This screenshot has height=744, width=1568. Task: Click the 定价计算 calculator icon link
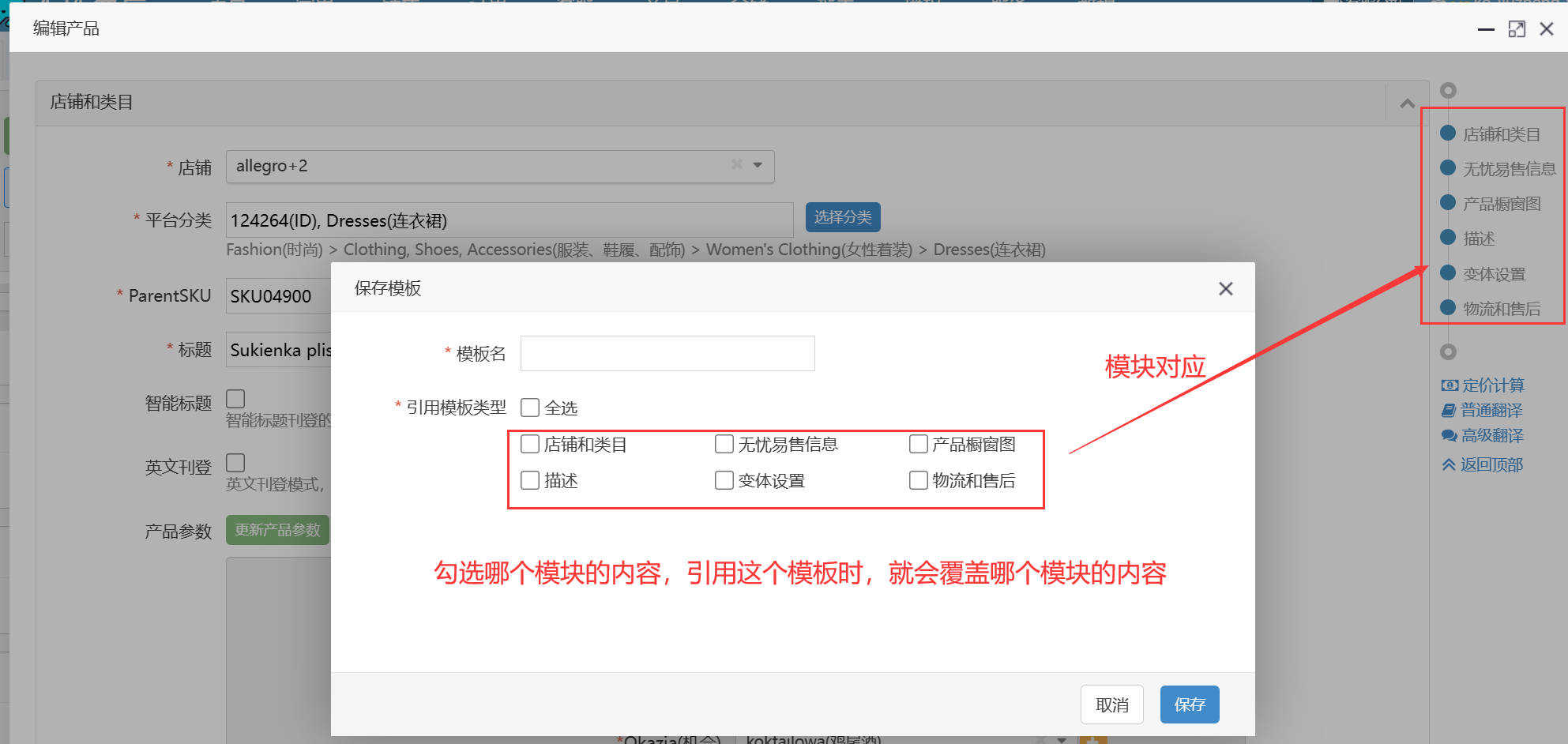point(1482,385)
